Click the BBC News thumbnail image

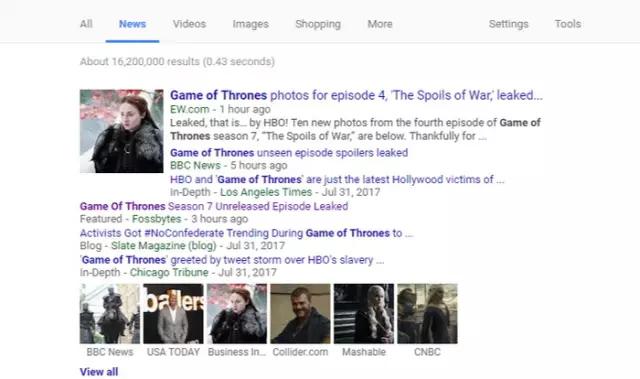(x=110, y=313)
